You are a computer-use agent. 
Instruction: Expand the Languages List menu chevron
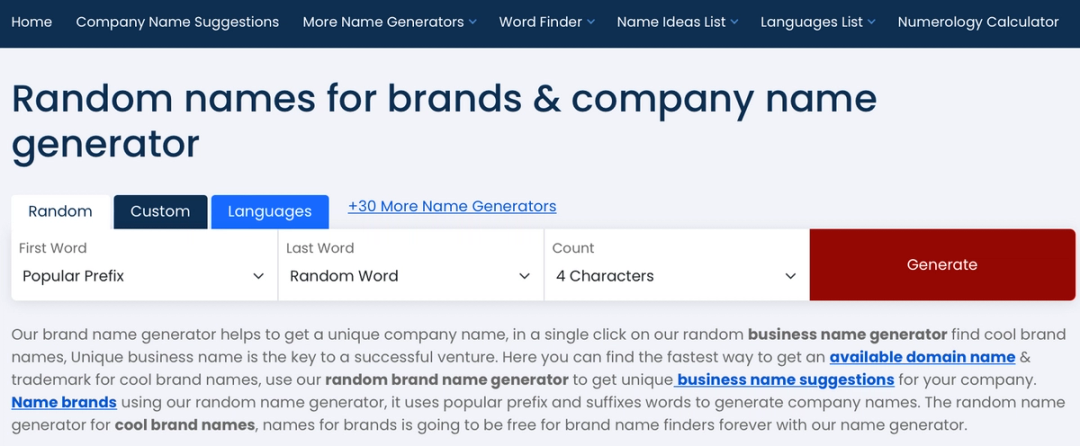[871, 22]
